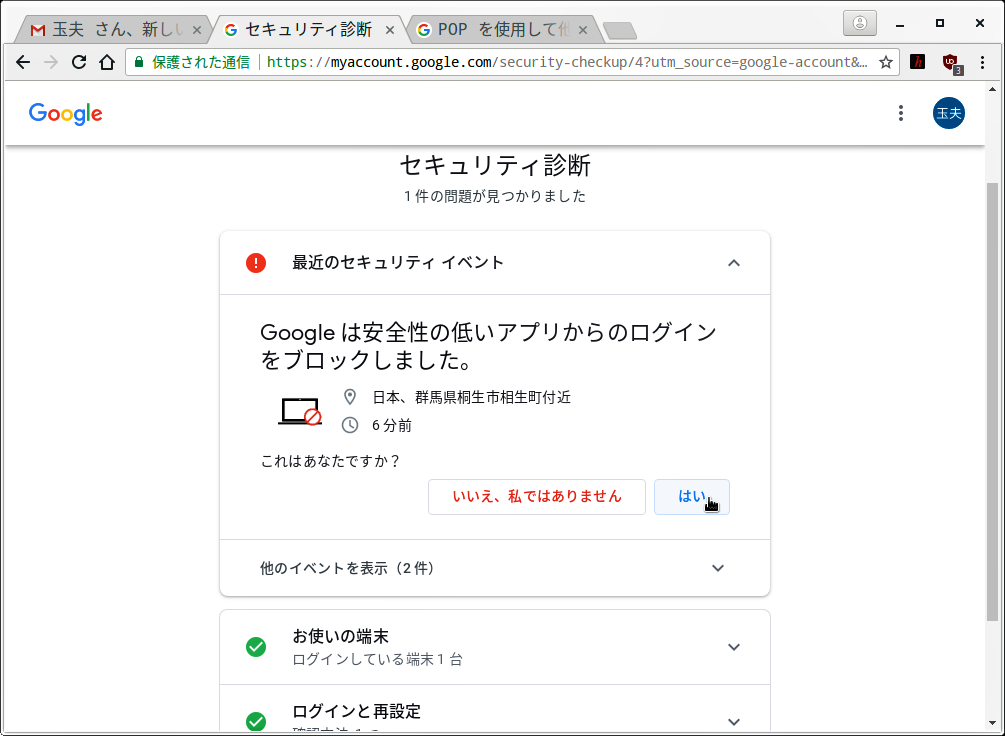This screenshot has width=1005, height=736.
Task: Open the red 'h' extension icon
Action: pos(918,62)
